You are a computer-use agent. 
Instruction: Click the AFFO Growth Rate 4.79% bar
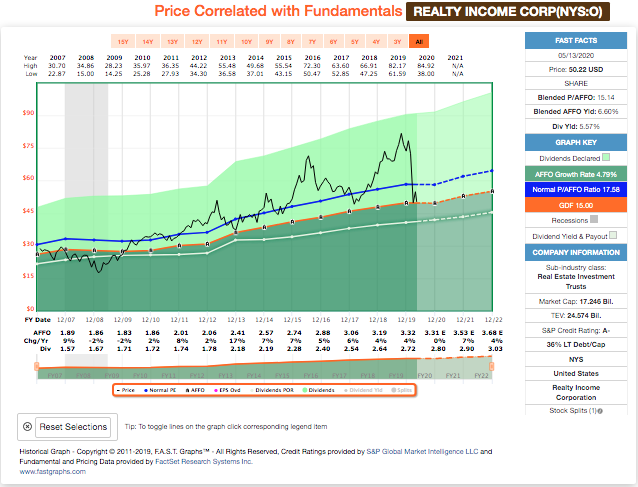point(576,174)
